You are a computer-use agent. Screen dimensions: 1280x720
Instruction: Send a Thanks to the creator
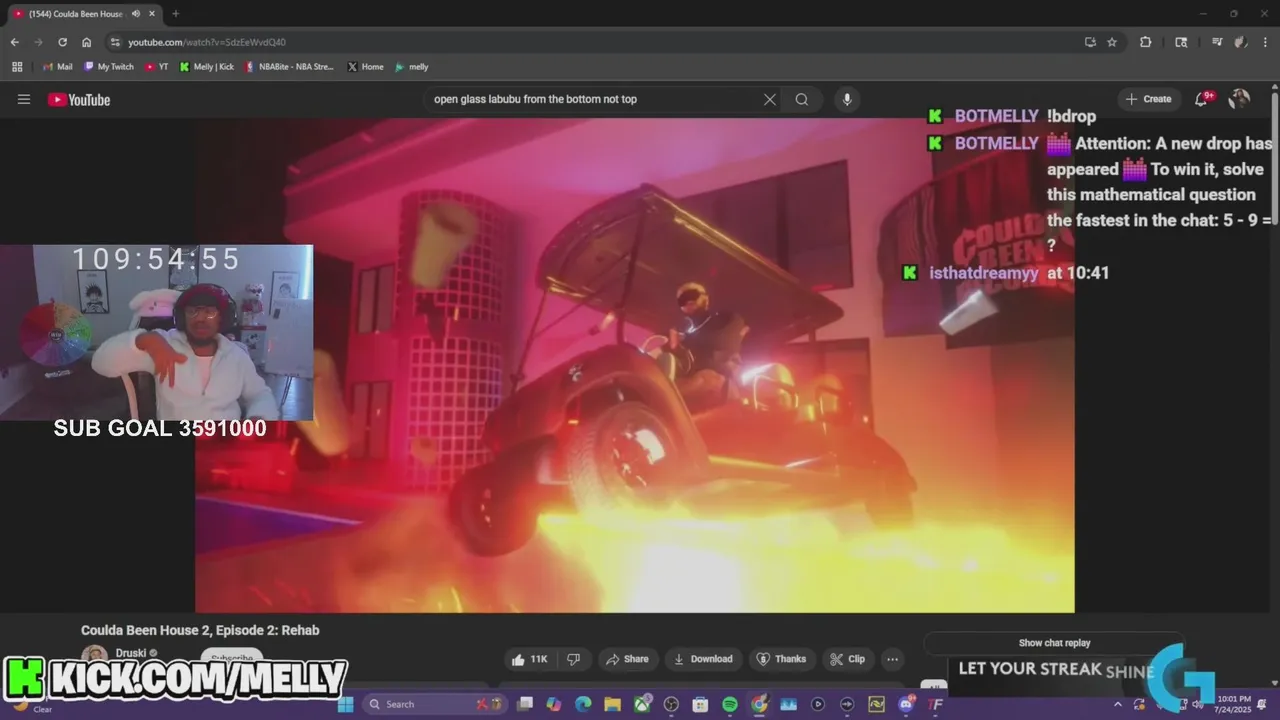[x=781, y=659]
